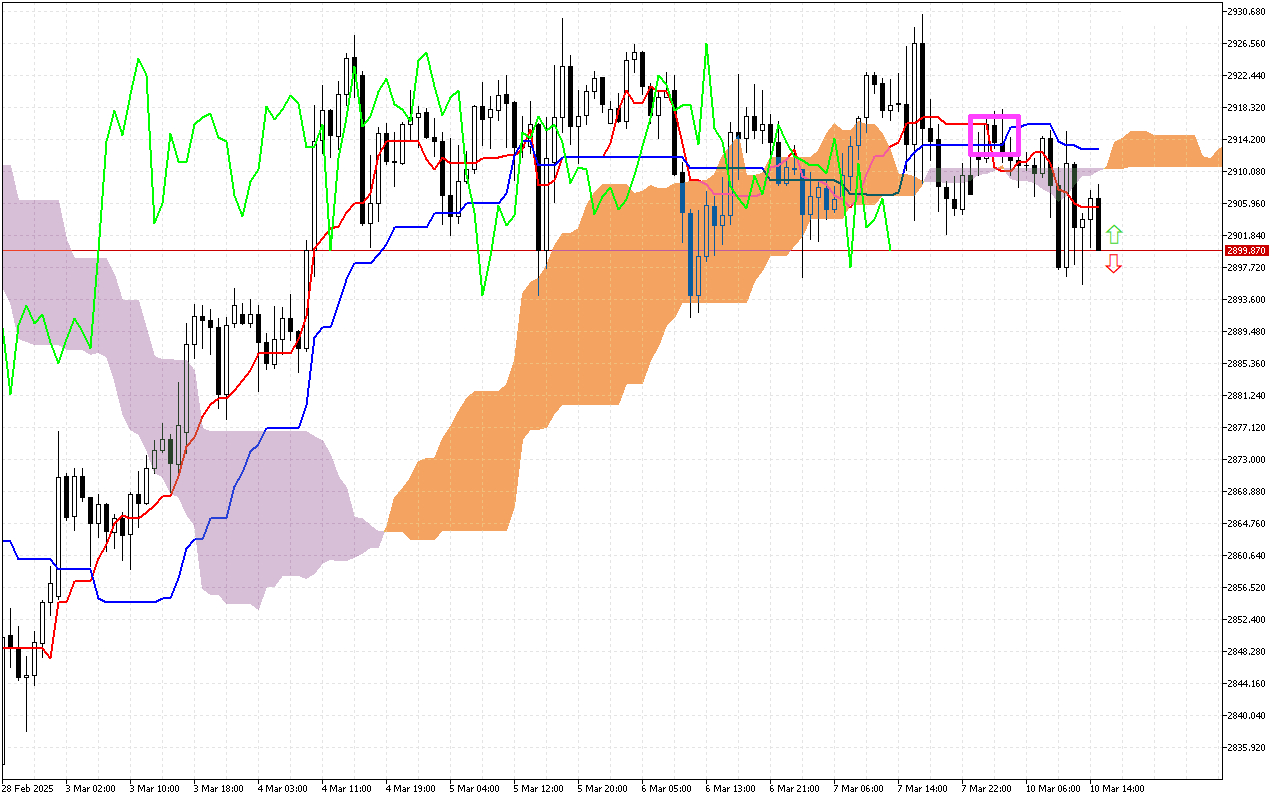Choose the 2868.880 price value

tap(1247, 491)
